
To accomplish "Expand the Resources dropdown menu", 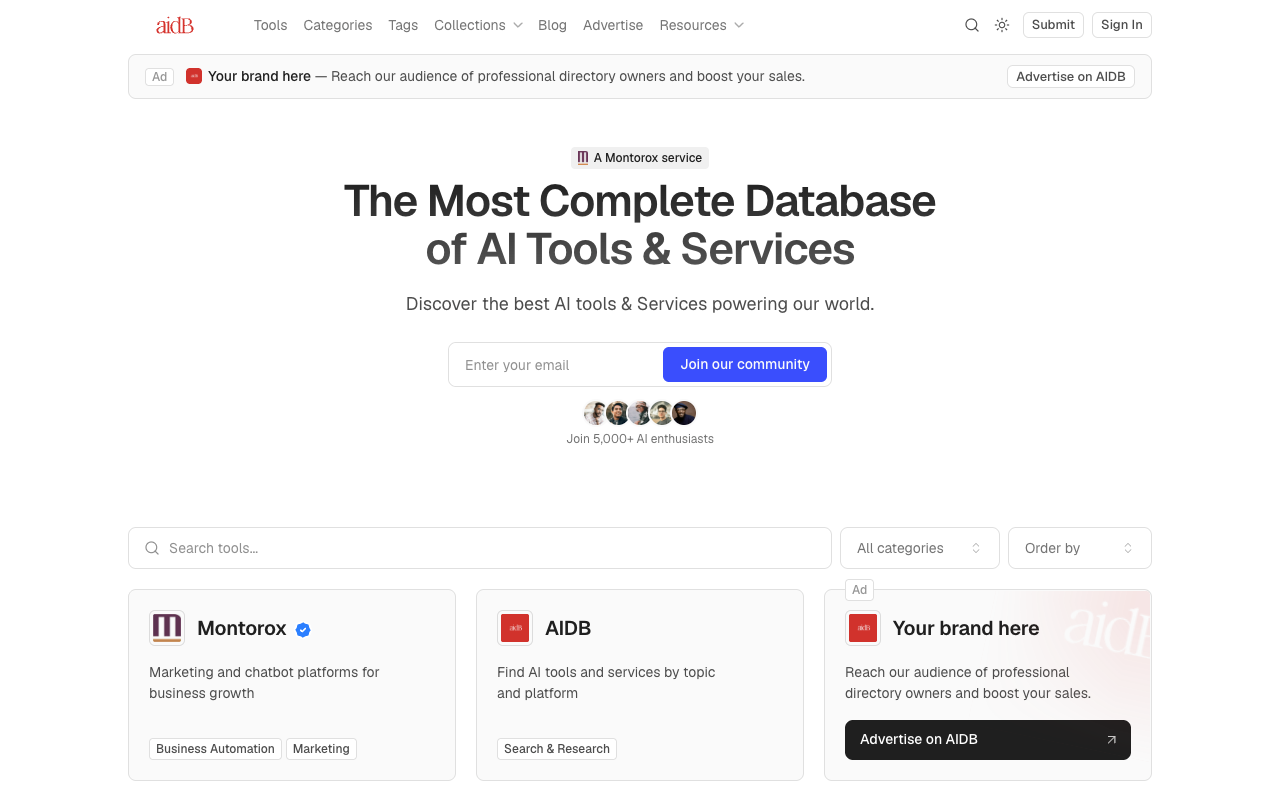I will [x=701, y=25].
